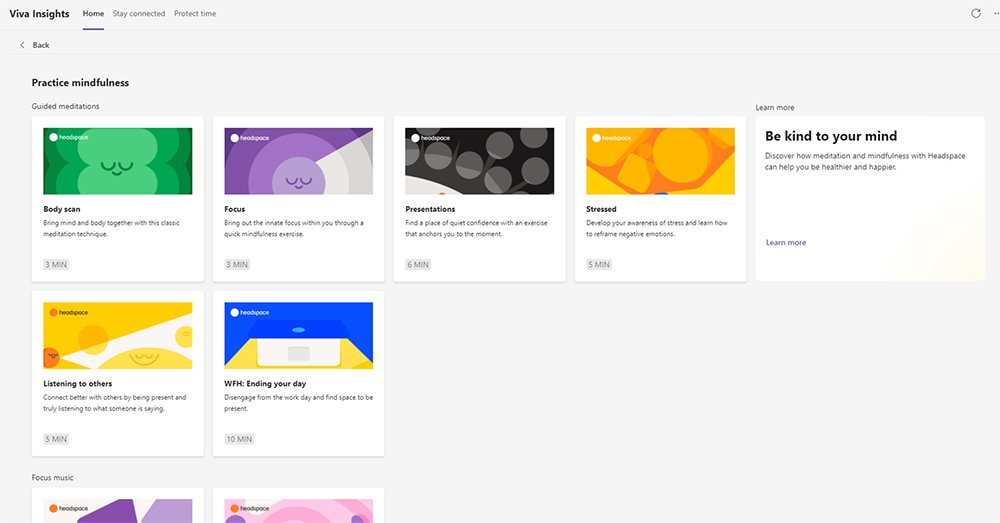This screenshot has width=1000, height=523.
Task: Open the Stay connected tab
Action: click(138, 13)
